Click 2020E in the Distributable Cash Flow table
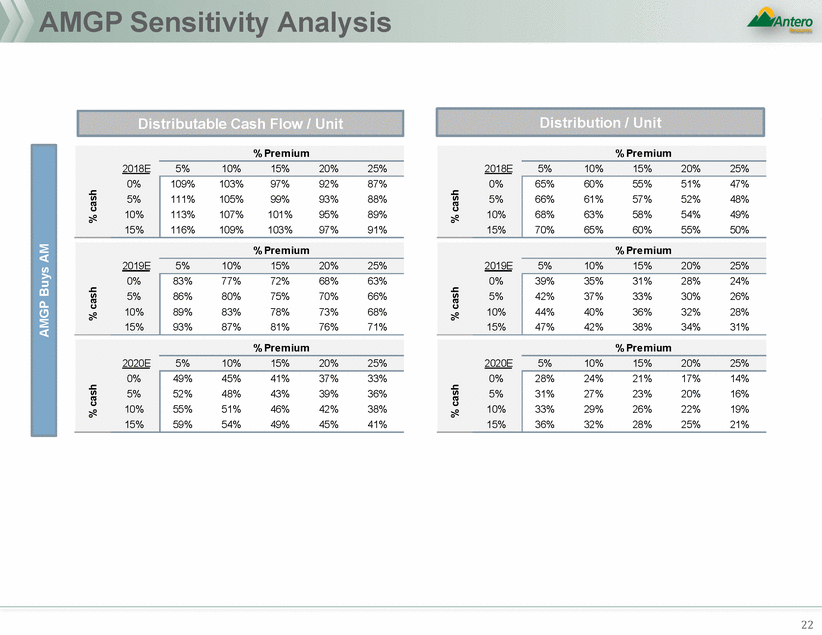822x635 pixels. [x=134, y=364]
